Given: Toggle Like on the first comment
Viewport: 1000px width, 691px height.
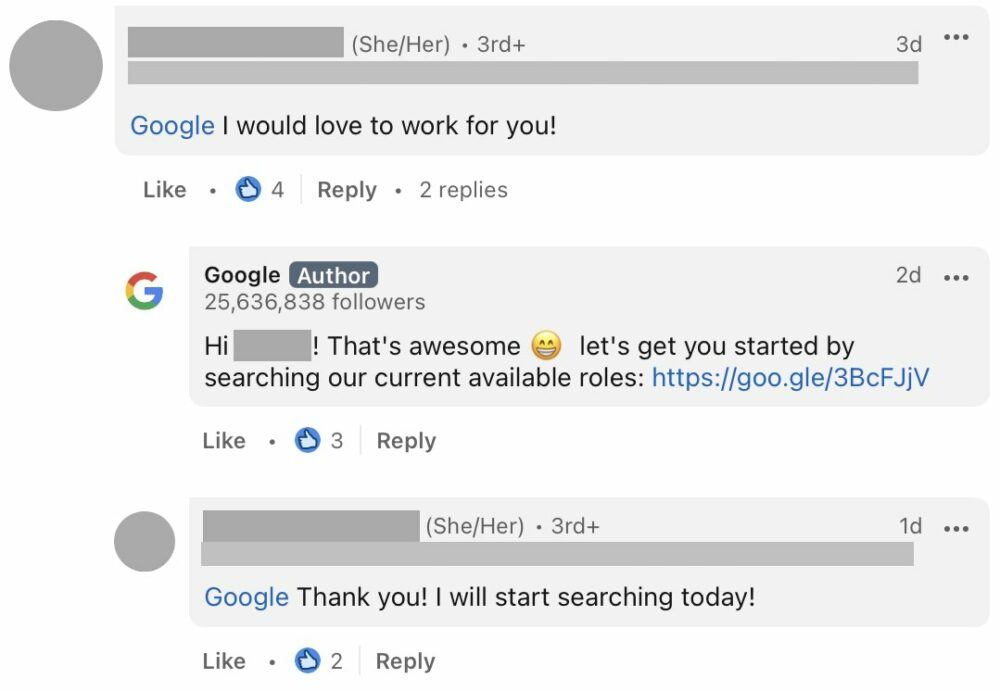Looking at the screenshot, I should click(x=164, y=189).
